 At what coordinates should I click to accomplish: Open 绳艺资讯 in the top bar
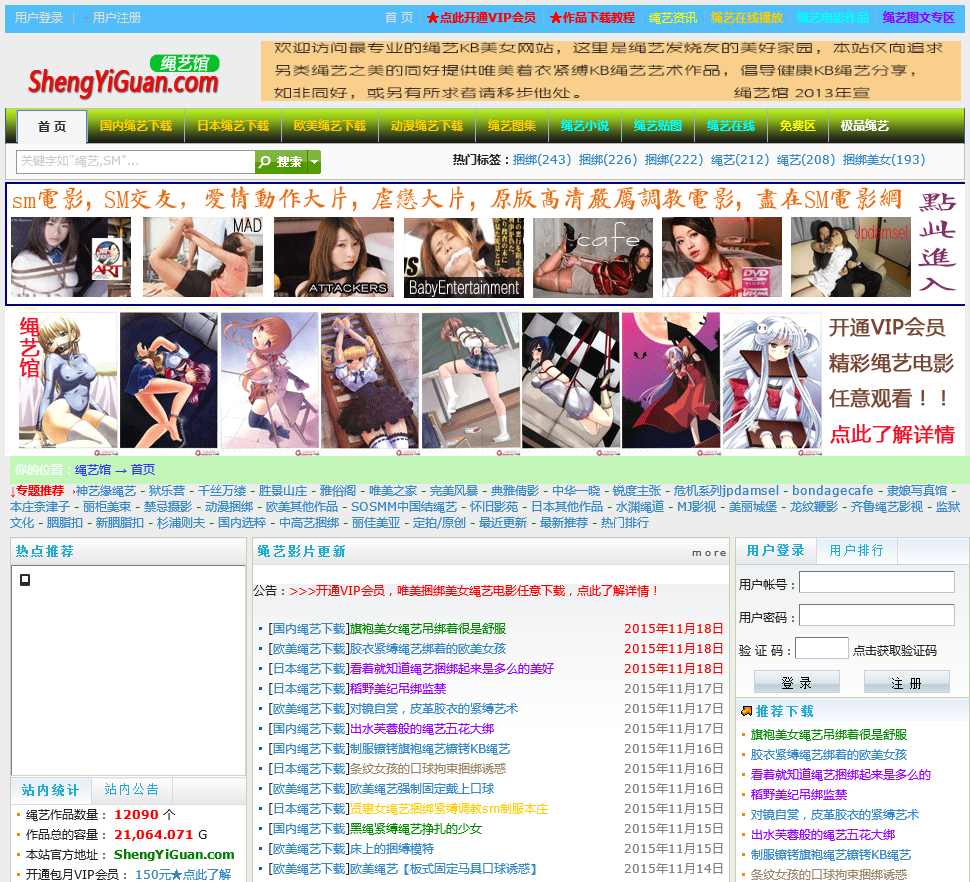pyautogui.click(x=672, y=18)
